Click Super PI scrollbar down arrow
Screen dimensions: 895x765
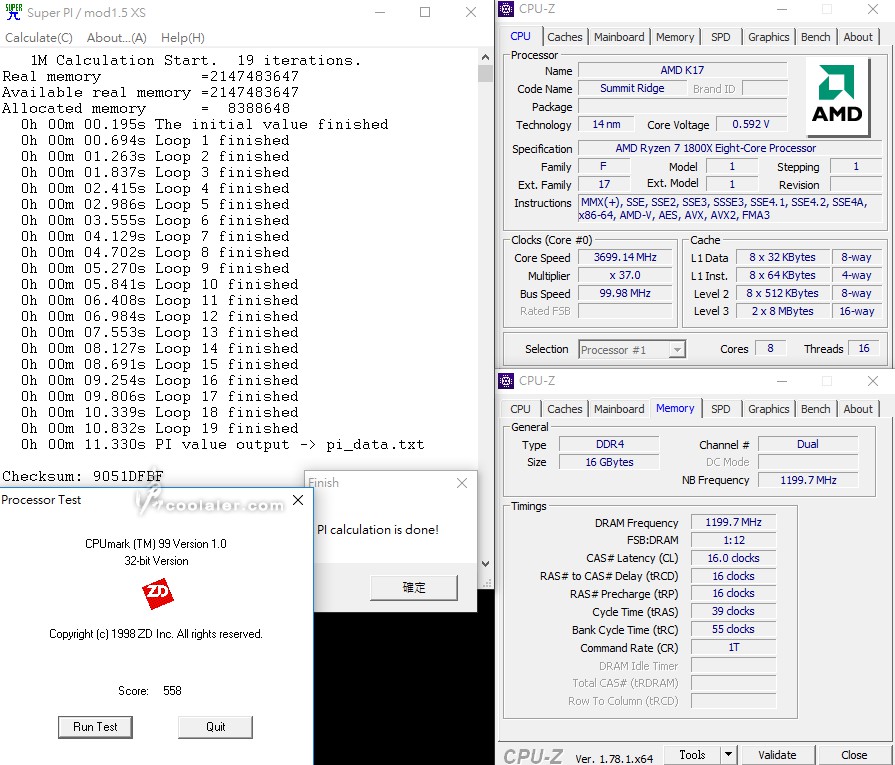485,564
